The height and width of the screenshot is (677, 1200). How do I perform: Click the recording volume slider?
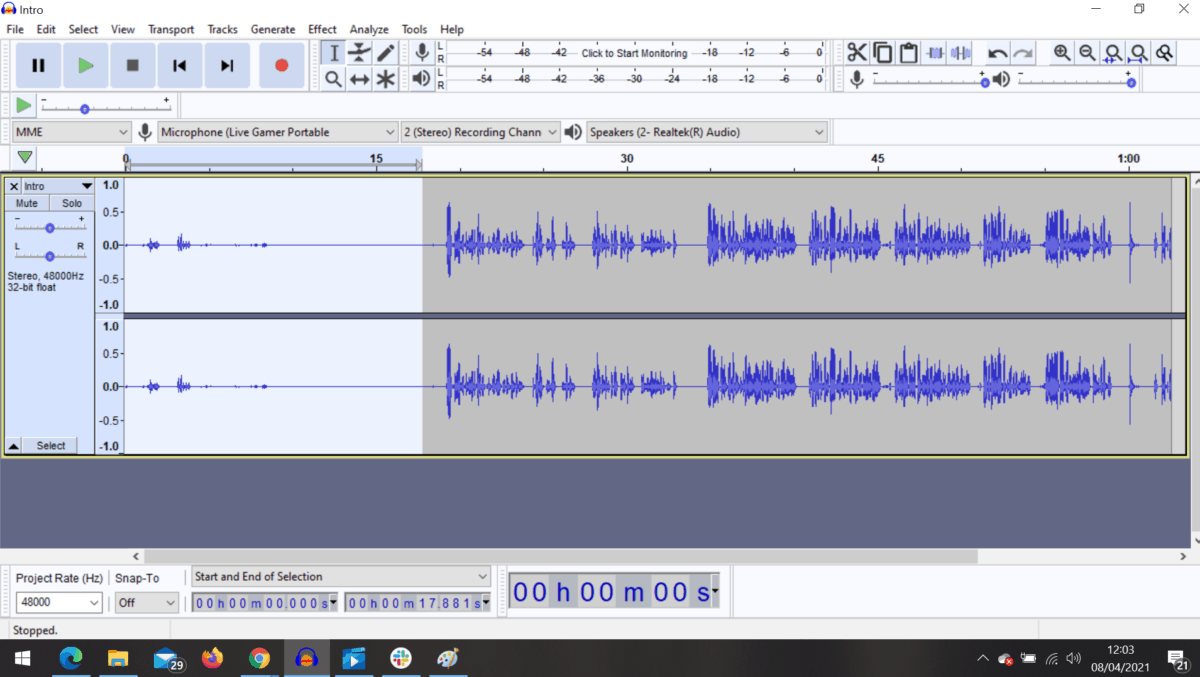click(x=929, y=80)
